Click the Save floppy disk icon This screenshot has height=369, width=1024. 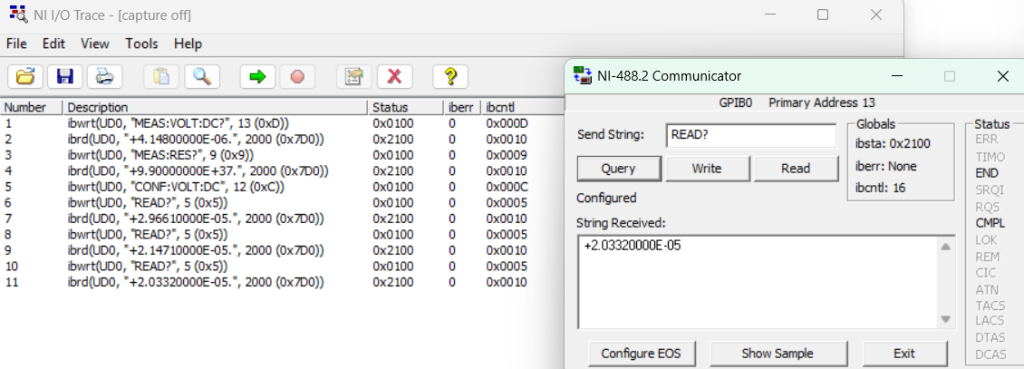(65, 77)
